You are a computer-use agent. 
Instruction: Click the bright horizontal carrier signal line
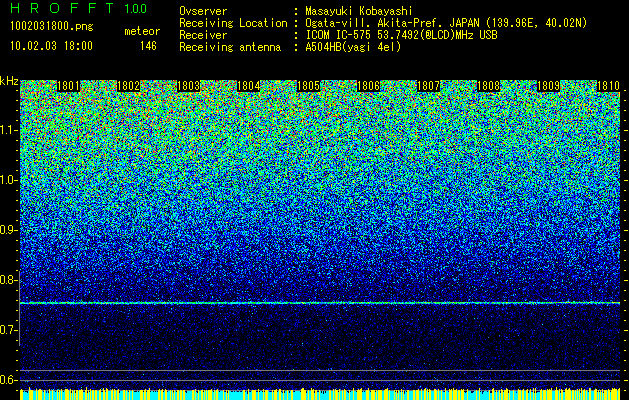(320, 303)
